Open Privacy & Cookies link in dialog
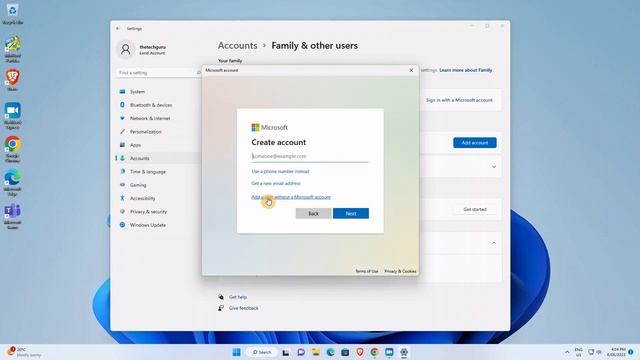This screenshot has height=360, width=640. click(400, 271)
